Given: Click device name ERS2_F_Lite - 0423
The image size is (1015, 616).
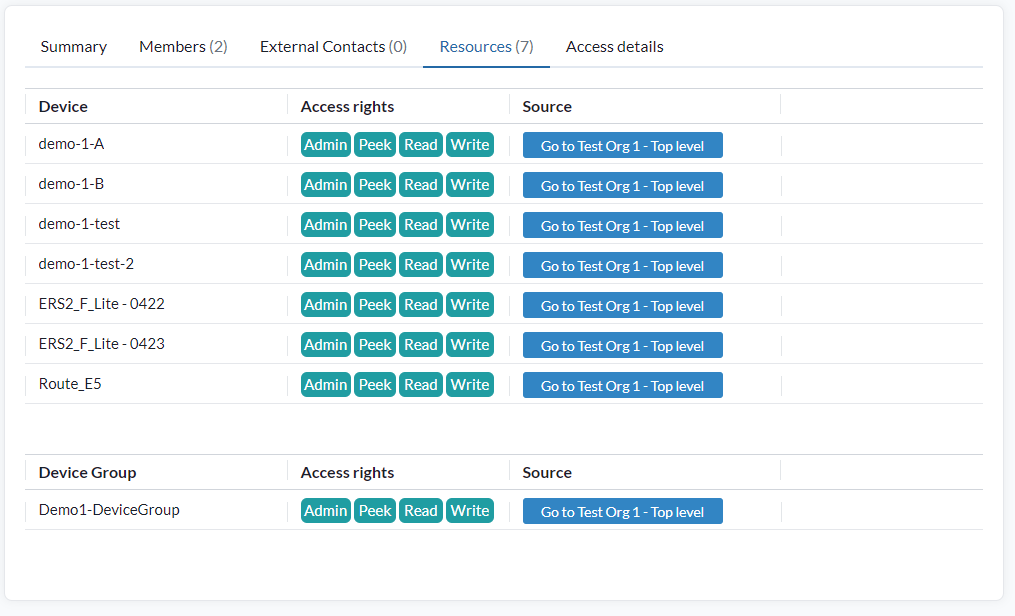Looking at the screenshot, I should click(102, 344).
